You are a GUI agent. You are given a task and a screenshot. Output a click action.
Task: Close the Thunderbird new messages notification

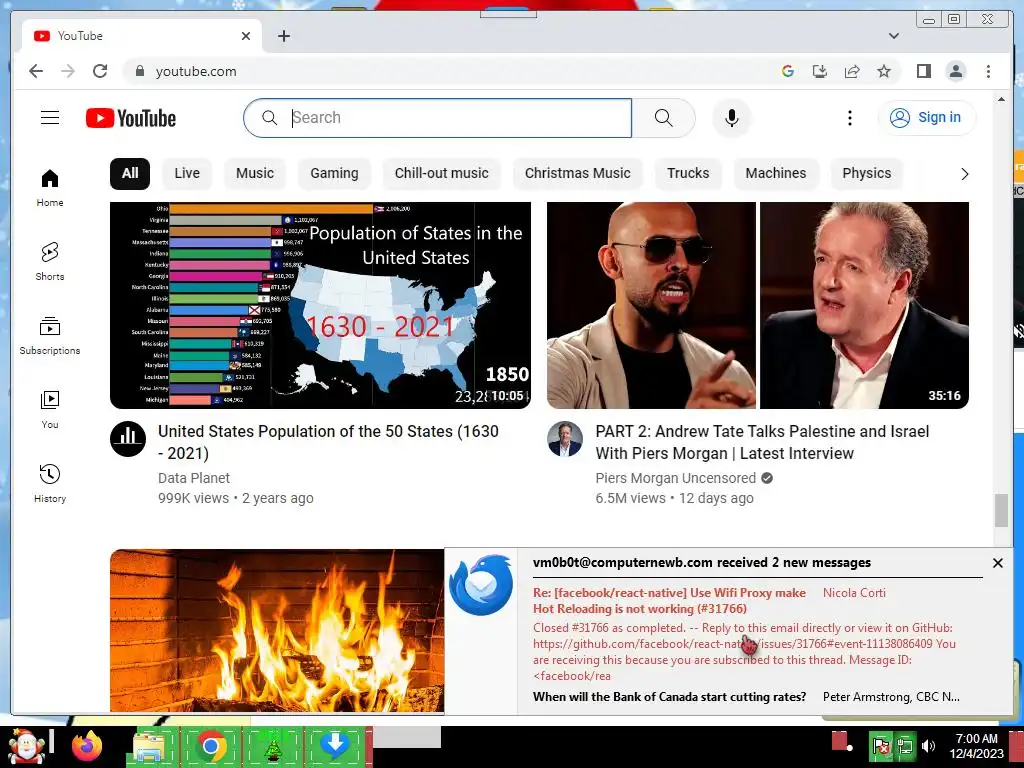click(997, 563)
